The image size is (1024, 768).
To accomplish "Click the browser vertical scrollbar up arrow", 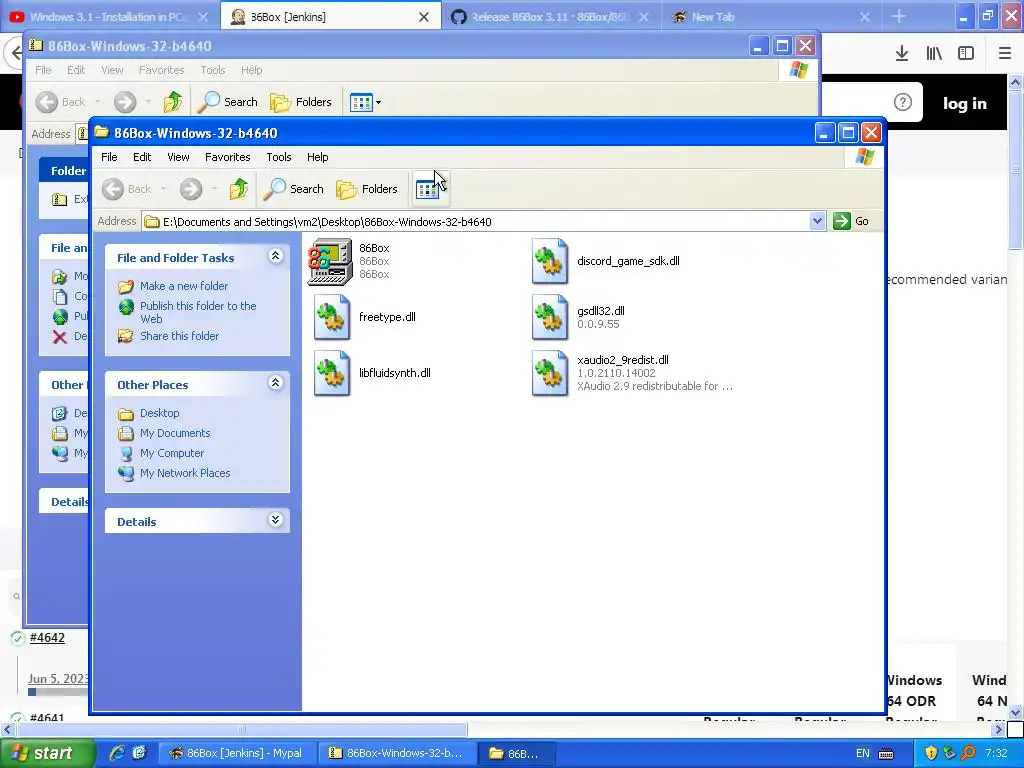I will click(x=1016, y=82).
